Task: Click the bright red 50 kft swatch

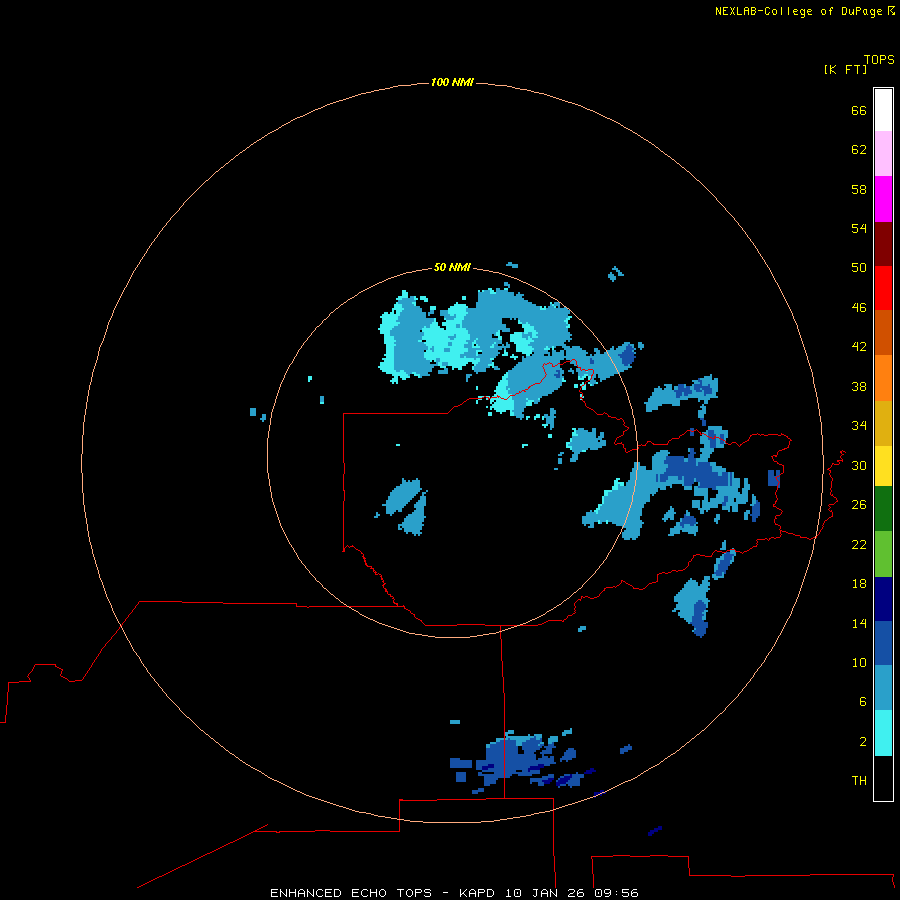Action: click(x=883, y=288)
